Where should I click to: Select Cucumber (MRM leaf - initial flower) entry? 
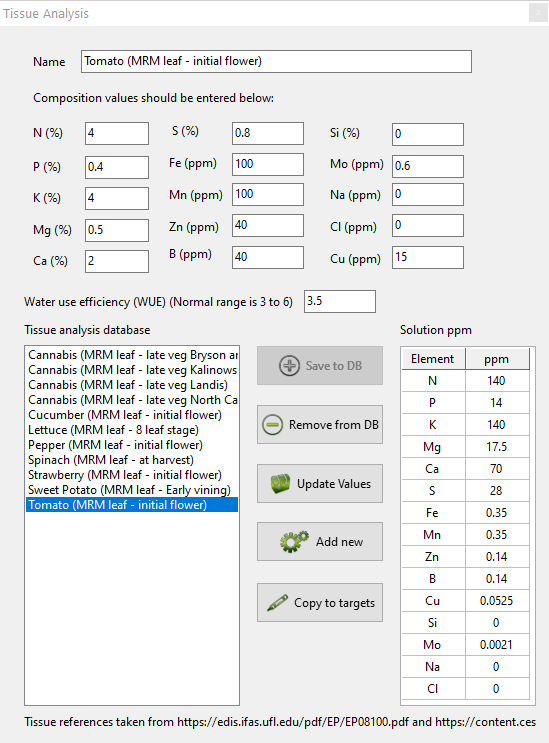[x=125, y=415]
